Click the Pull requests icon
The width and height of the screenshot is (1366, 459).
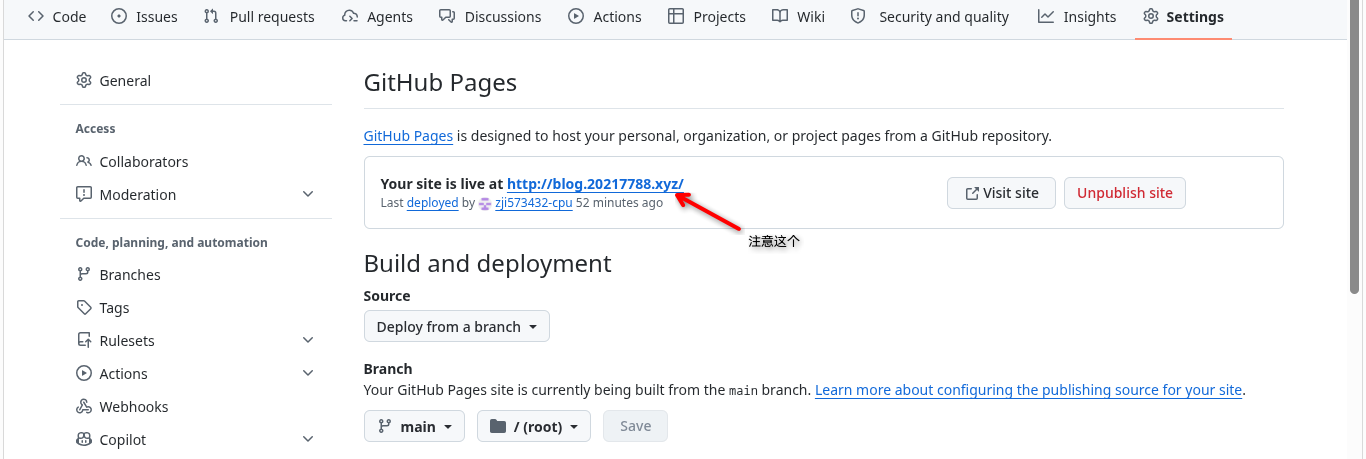tap(211, 17)
